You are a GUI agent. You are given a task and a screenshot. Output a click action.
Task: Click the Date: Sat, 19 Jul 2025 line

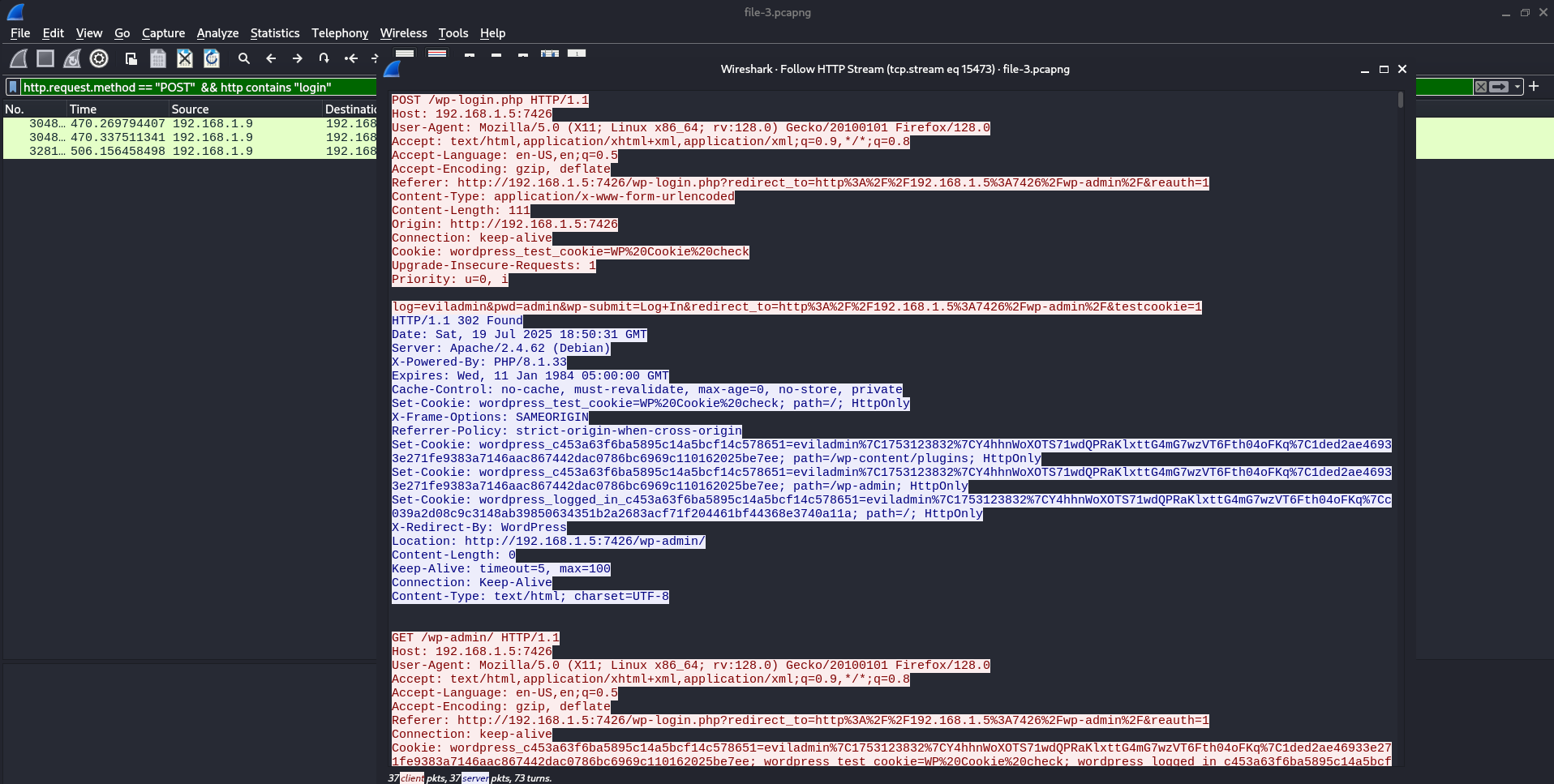(519, 335)
